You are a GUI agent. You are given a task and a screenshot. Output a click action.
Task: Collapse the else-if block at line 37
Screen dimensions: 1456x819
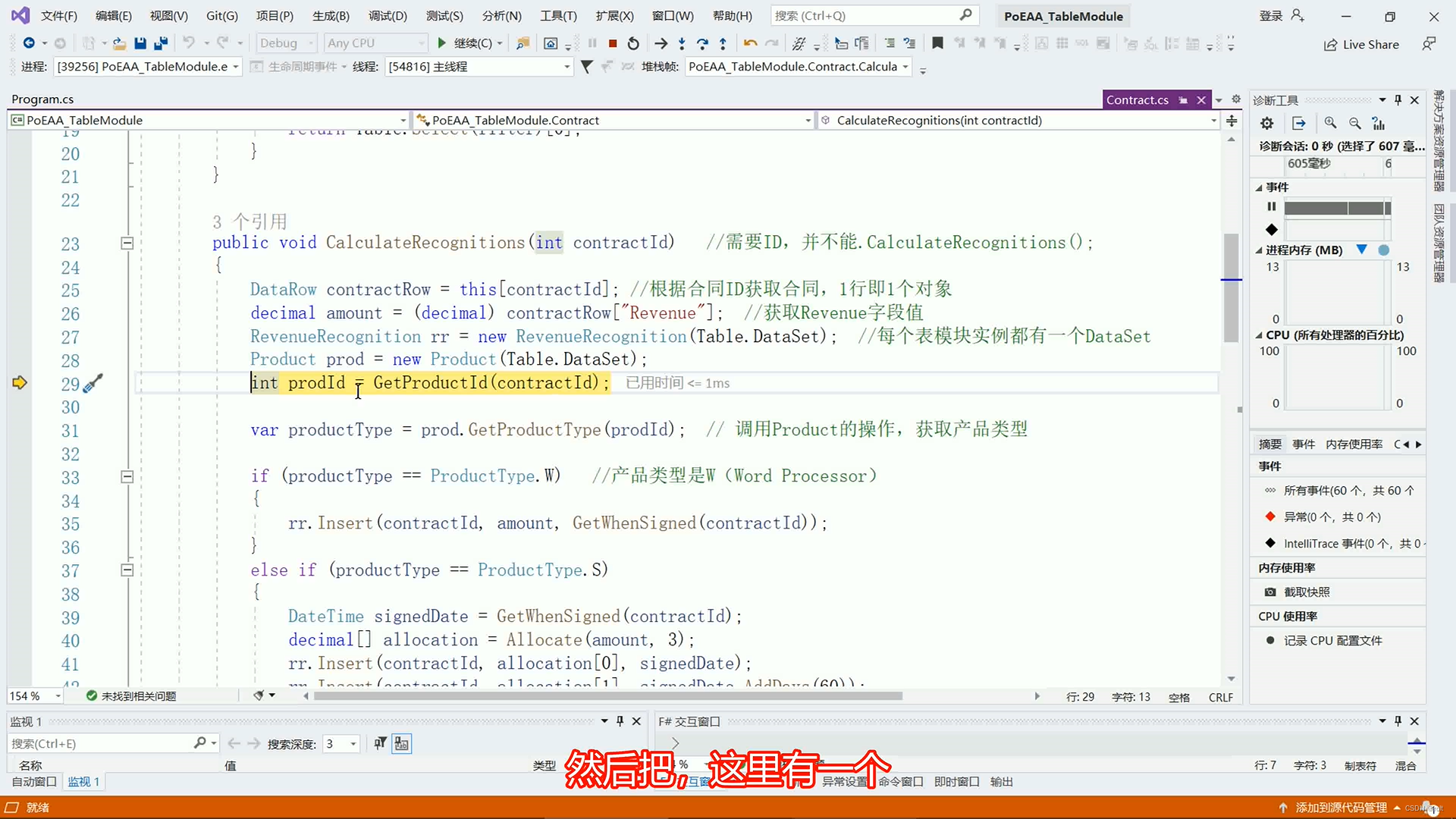127,570
